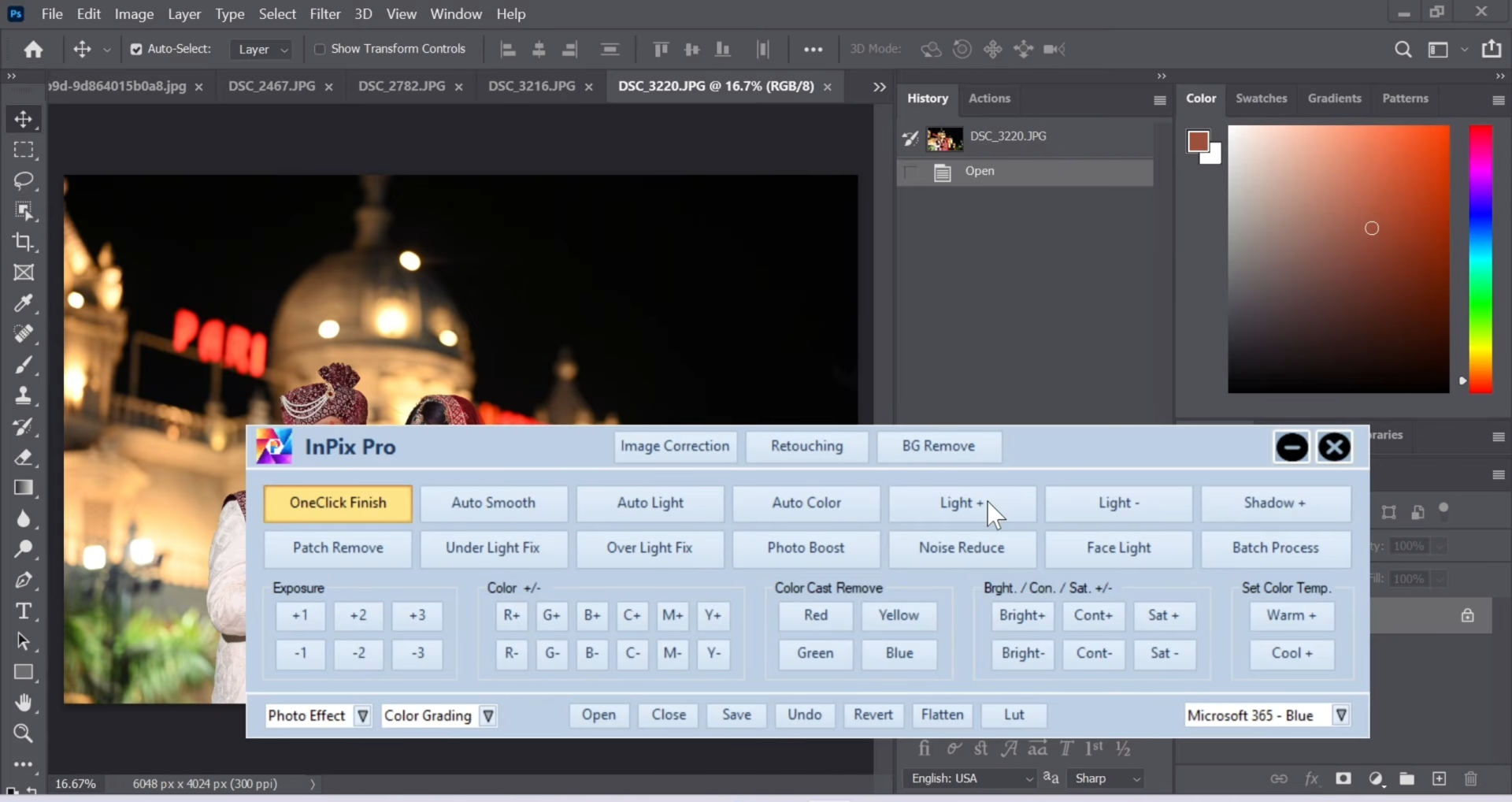Viewport: 1512px width, 802px height.
Task: Toggle history brush source box beside Open state
Action: click(x=911, y=173)
